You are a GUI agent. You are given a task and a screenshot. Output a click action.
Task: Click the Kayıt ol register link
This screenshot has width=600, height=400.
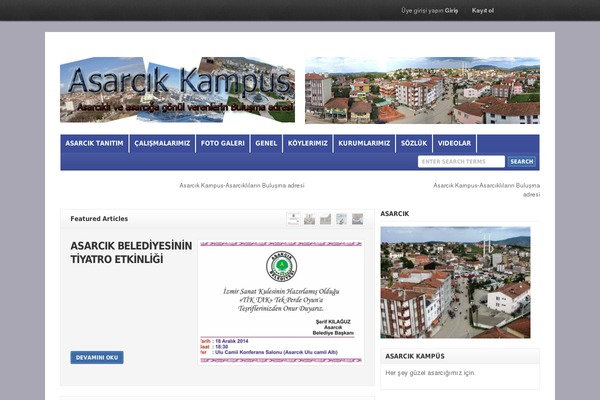(x=483, y=10)
